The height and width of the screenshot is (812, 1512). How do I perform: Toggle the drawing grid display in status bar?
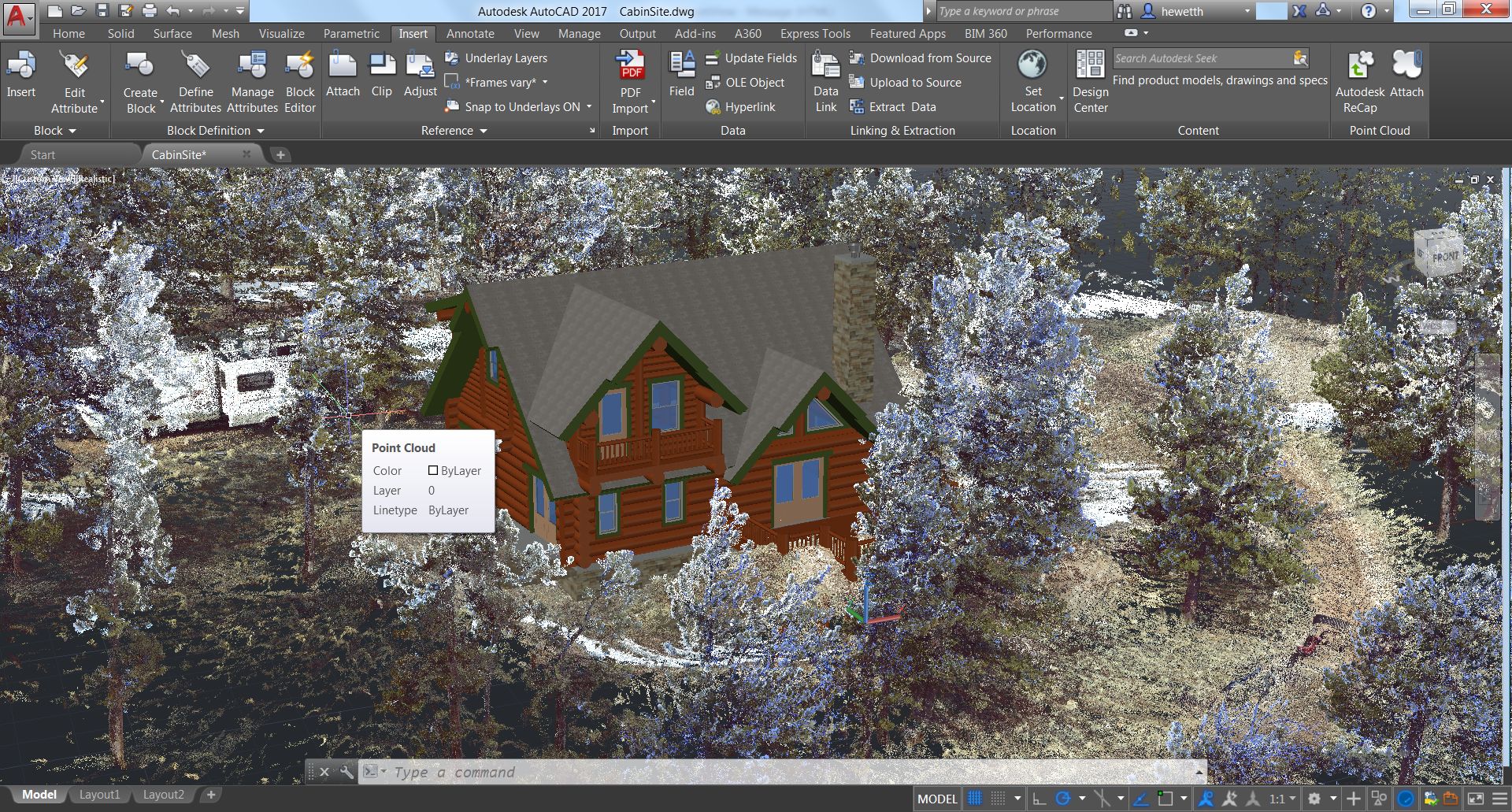(x=975, y=799)
